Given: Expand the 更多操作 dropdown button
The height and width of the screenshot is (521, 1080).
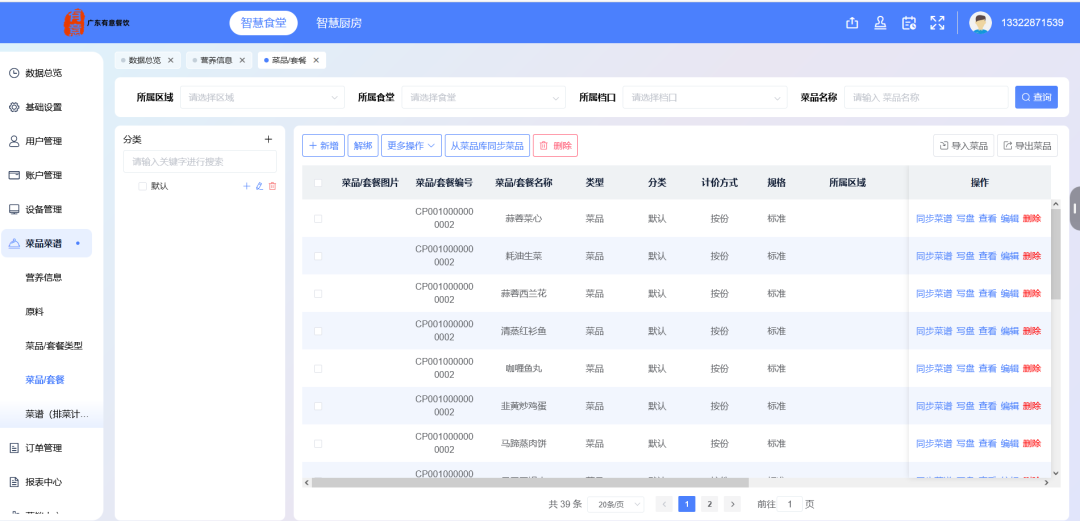Looking at the screenshot, I should point(411,145).
